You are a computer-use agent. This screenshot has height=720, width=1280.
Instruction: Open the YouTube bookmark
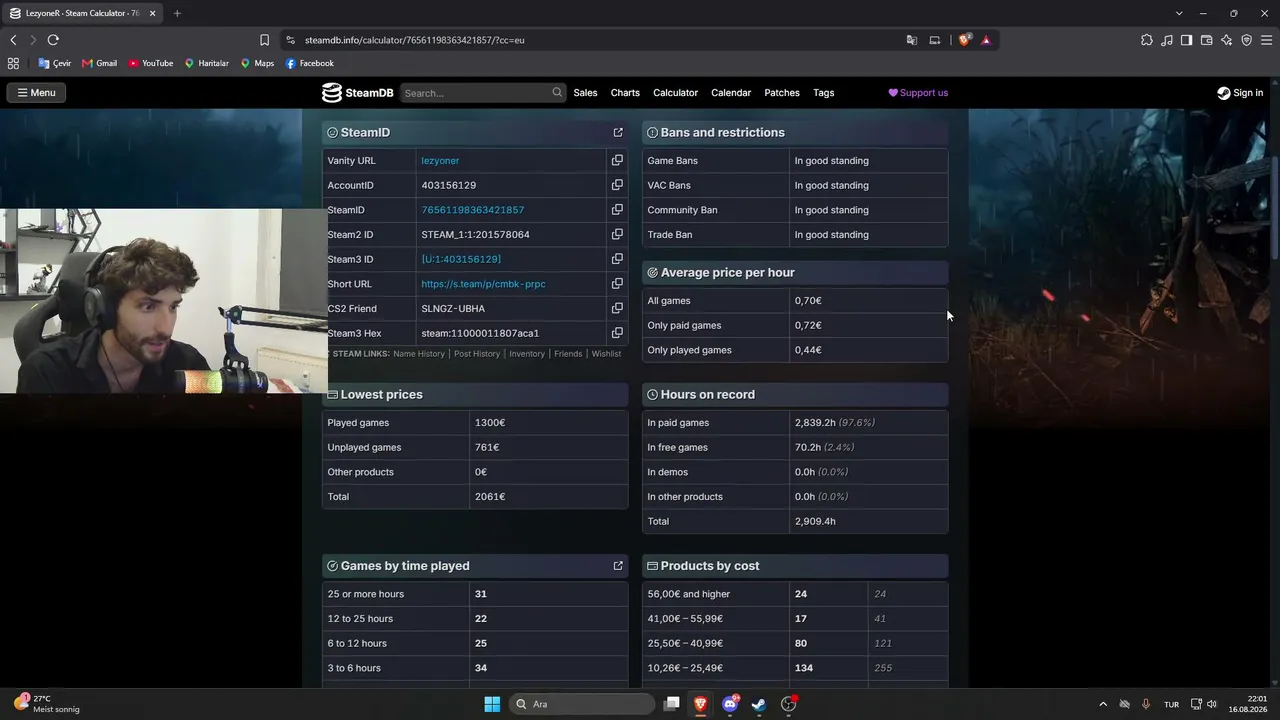point(150,63)
